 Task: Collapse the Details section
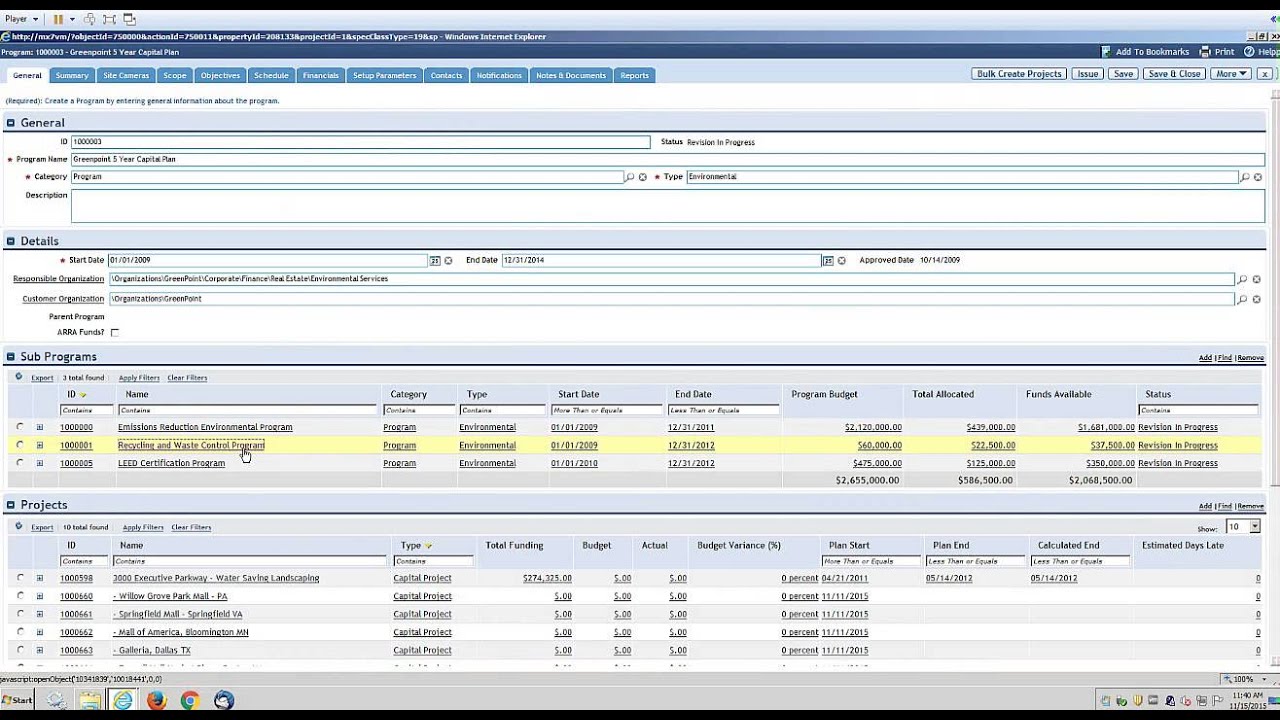pos(11,241)
